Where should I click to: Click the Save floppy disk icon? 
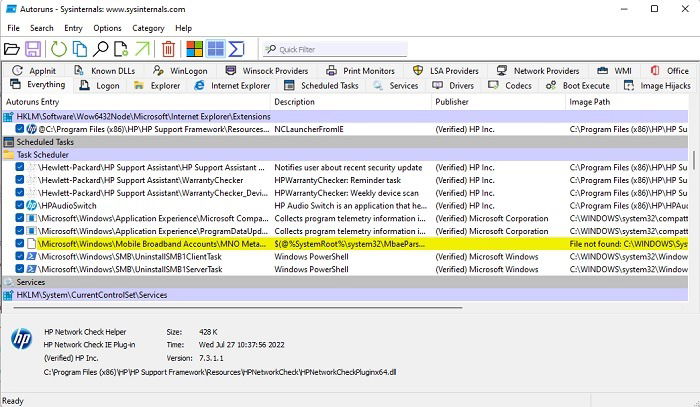33,49
